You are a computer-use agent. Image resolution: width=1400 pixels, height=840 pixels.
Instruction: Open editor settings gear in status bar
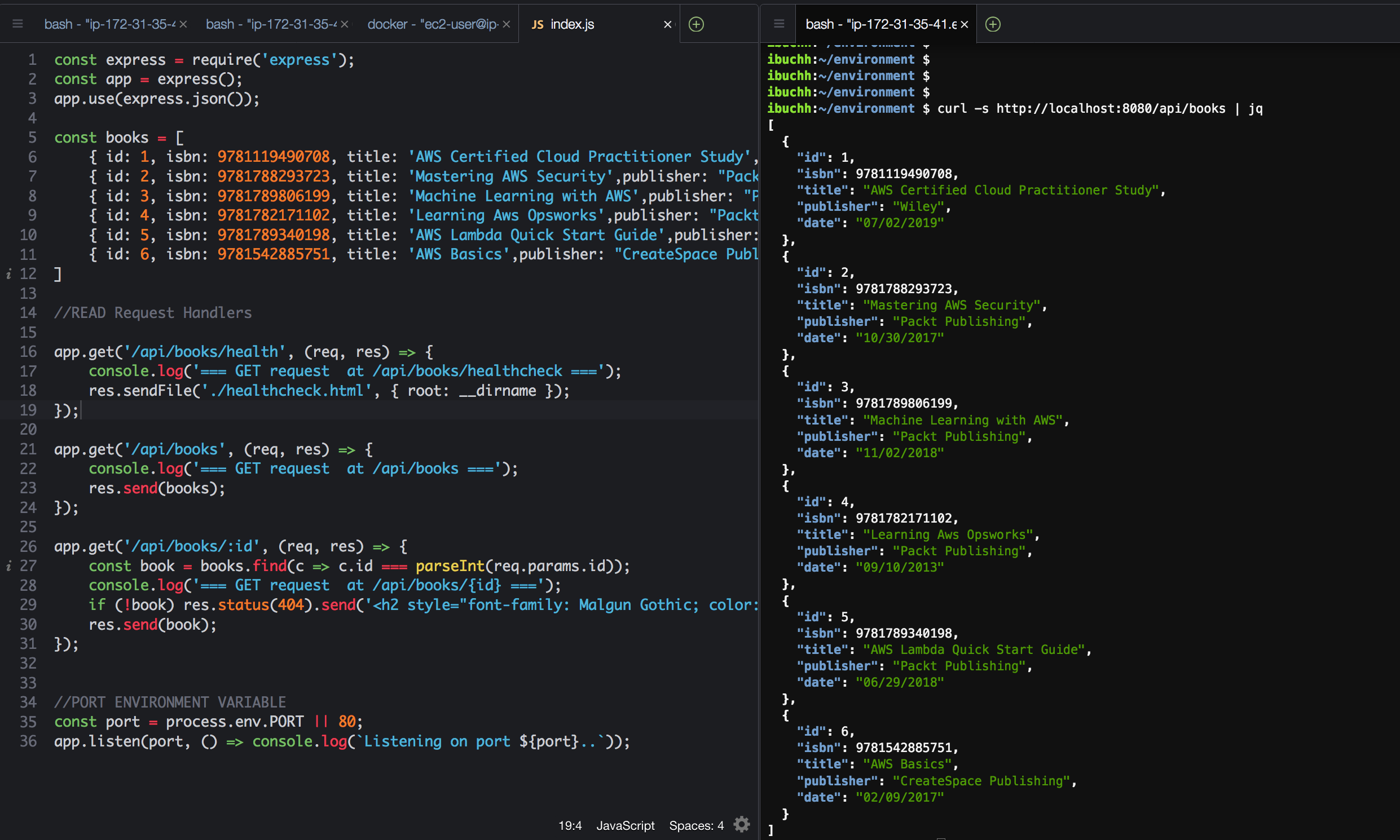tap(741, 825)
